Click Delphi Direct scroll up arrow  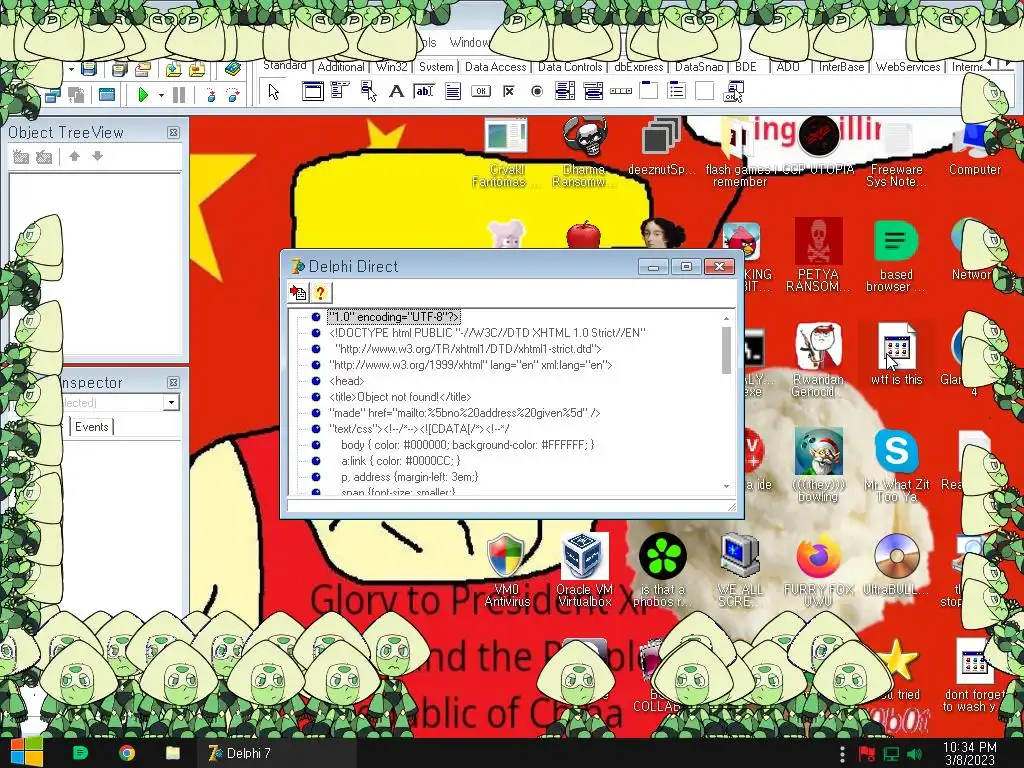726,318
